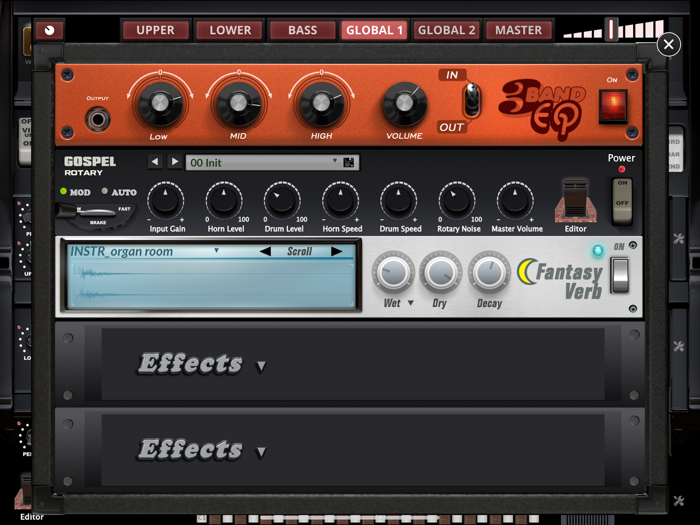The height and width of the screenshot is (525, 700).
Task: Click the Fantasy Verb logo
Action: click(561, 279)
